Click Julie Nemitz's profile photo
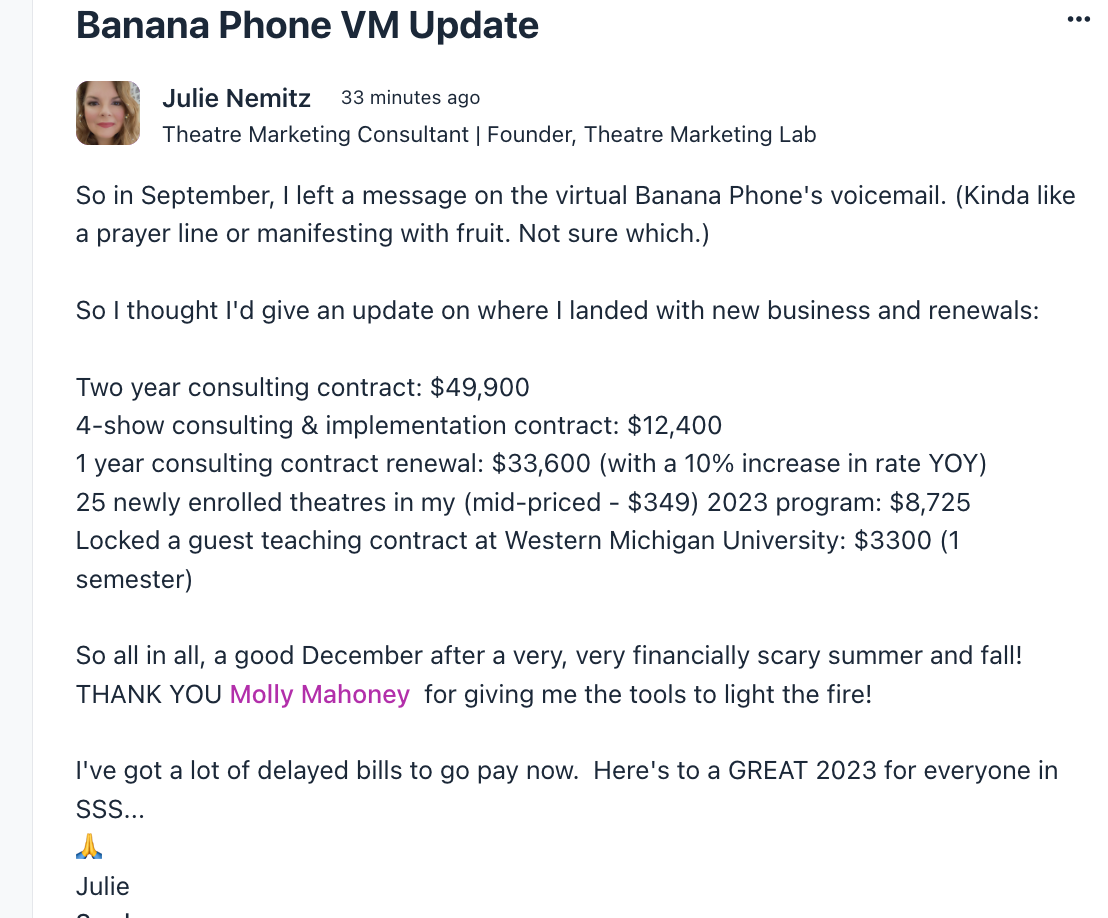This screenshot has width=1108, height=918. coord(107,113)
